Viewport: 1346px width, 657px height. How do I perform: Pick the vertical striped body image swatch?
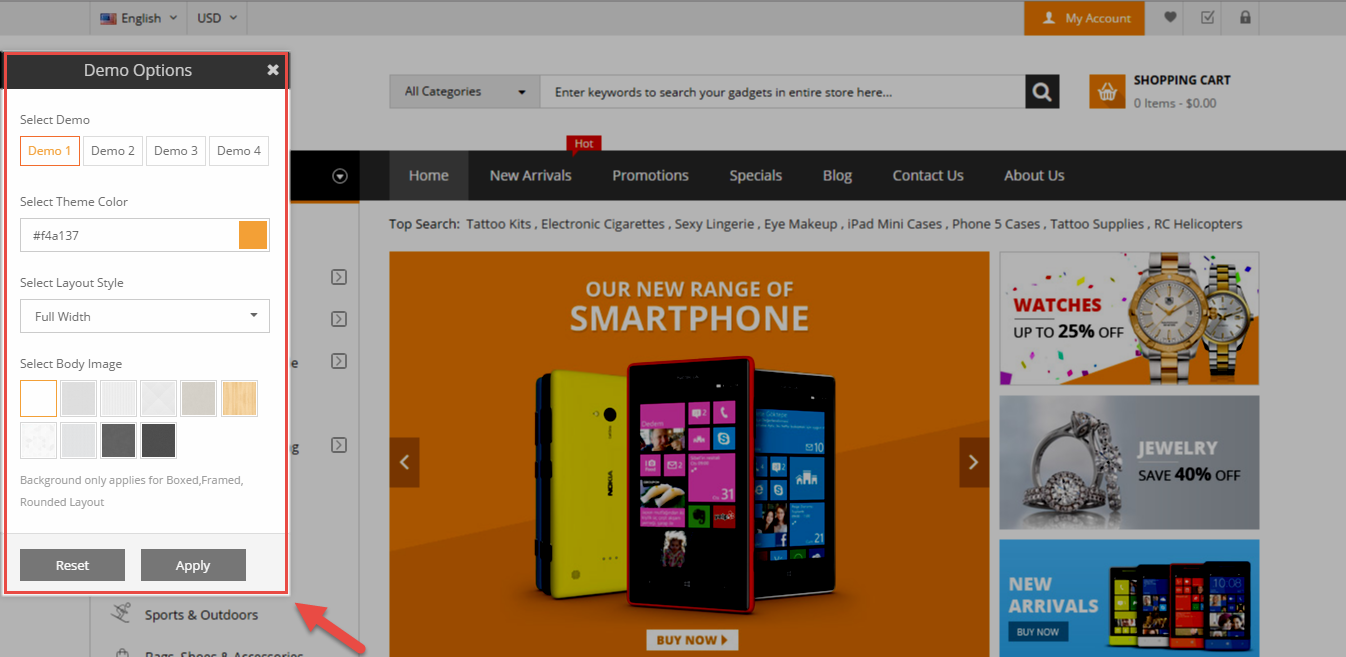coord(119,398)
